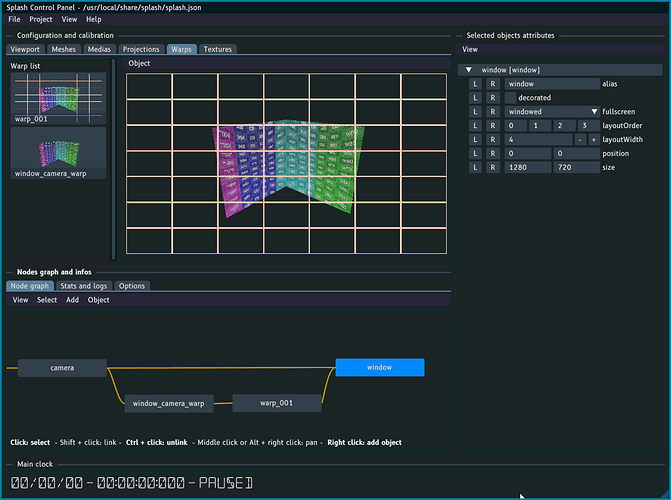Edit the size width field 1280
The height and width of the screenshot is (500, 671).
pos(528,167)
